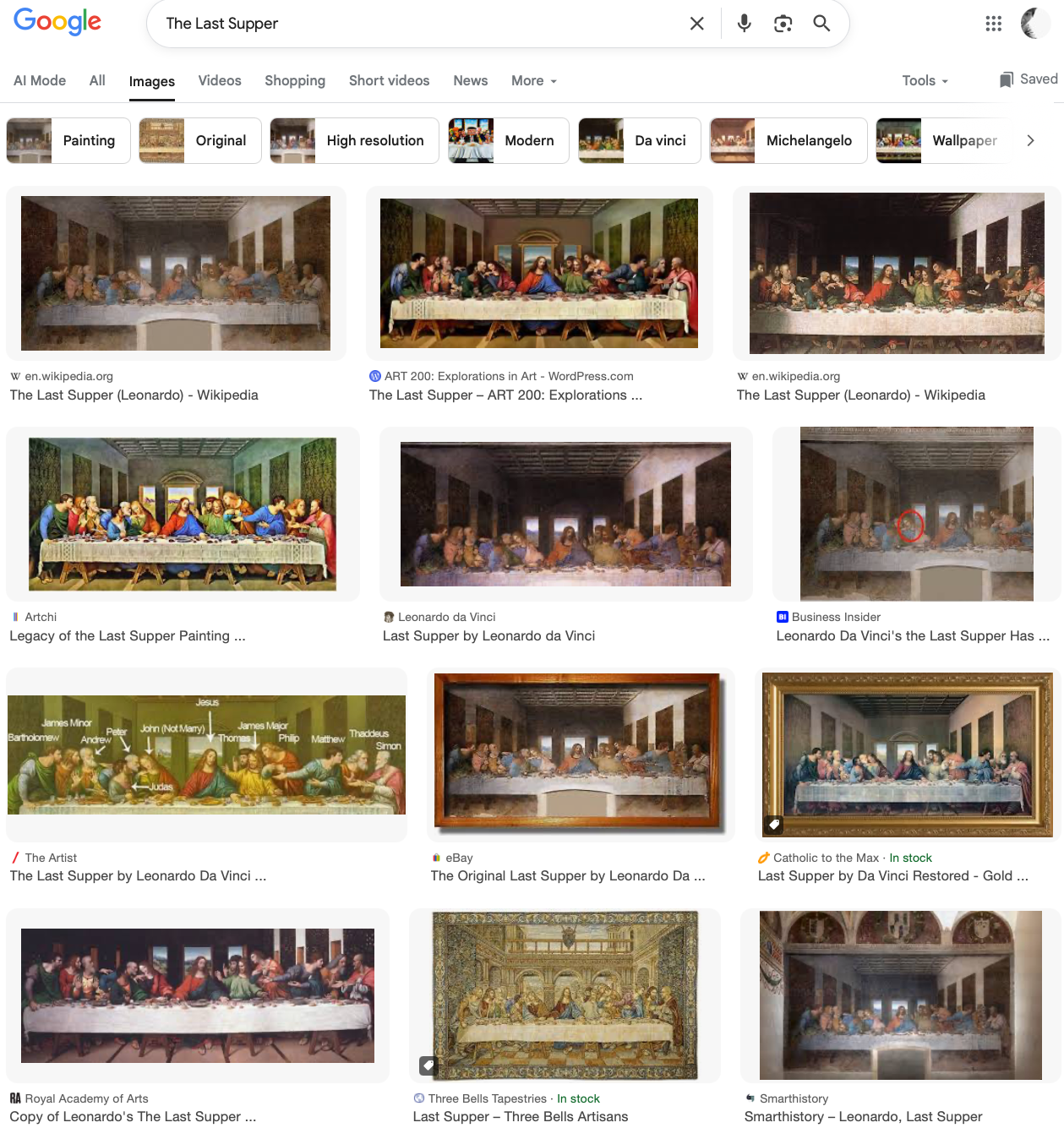1064x1128 pixels.
Task: Click the magnifying glass search button
Action: point(821,24)
